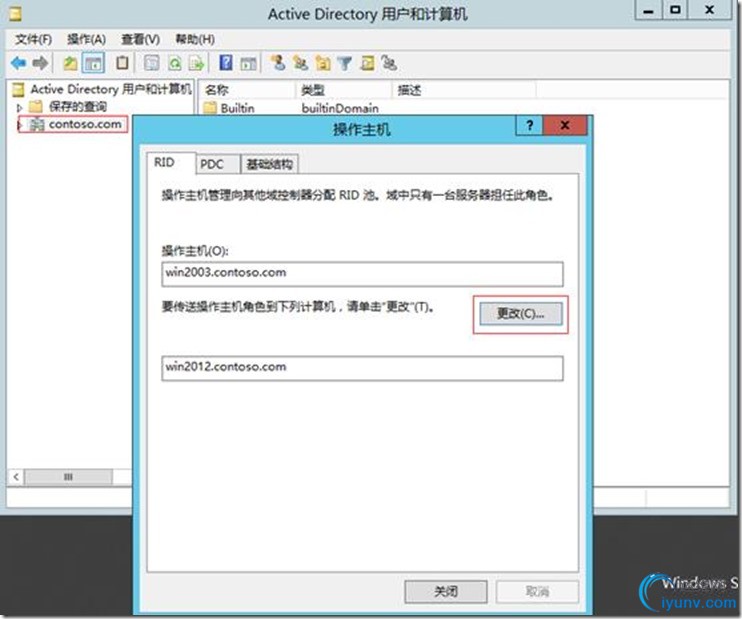The image size is (742, 619).
Task: Select 保存的查询 in the tree
Action: tap(78, 106)
